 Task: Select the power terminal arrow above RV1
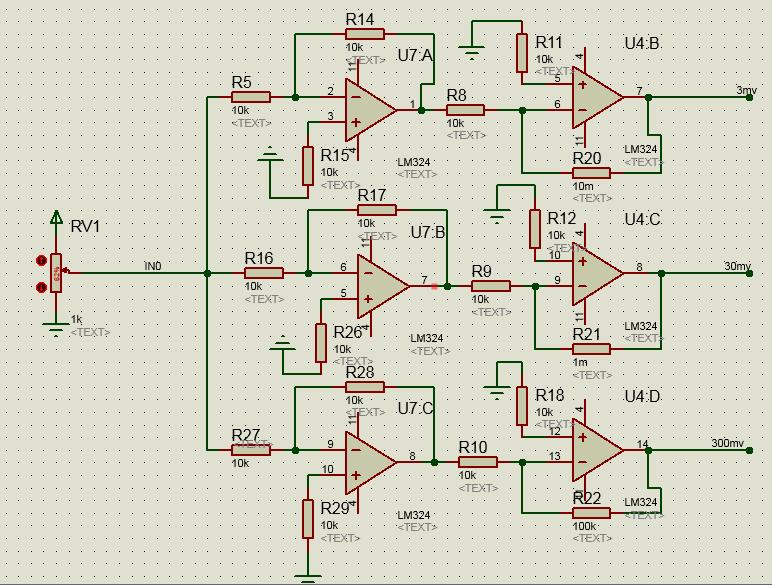(56, 217)
